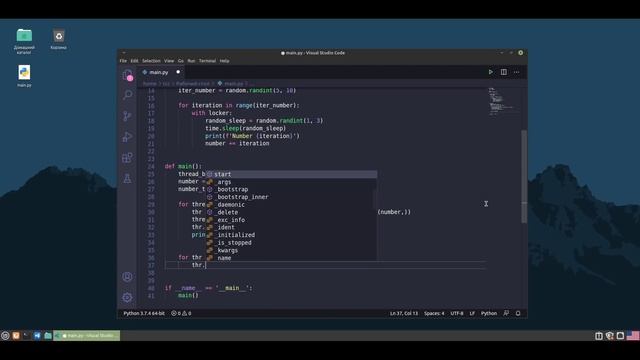Open the Accounts menu icon

[x=127, y=277]
